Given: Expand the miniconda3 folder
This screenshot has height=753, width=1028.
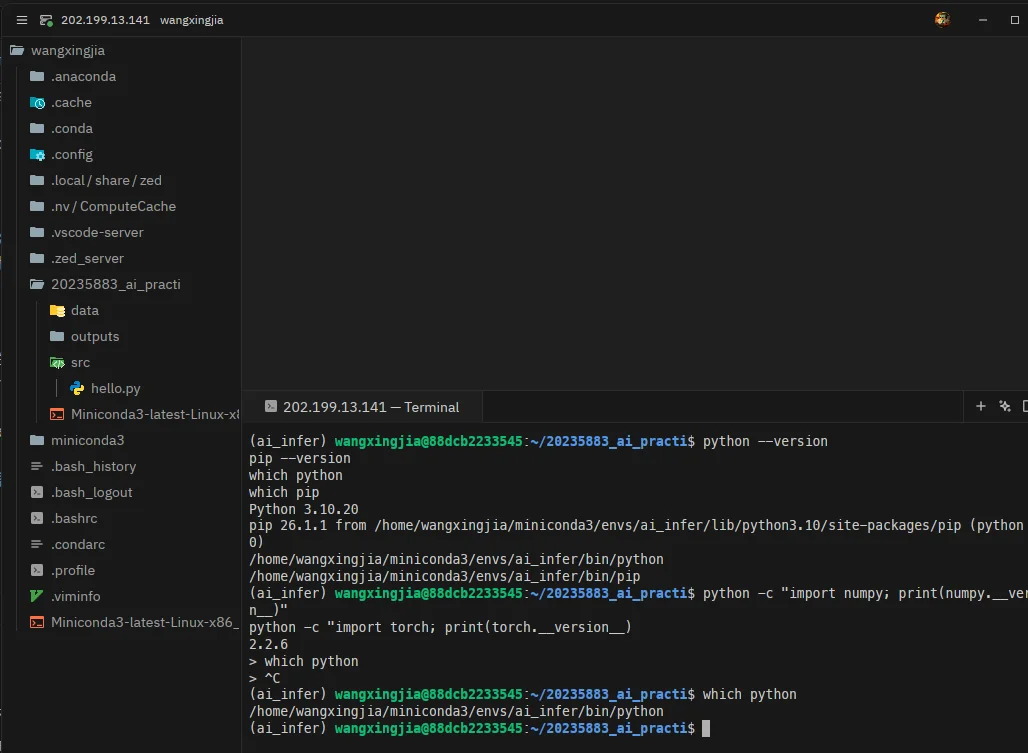Looking at the screenshot, I should (87, 440).
